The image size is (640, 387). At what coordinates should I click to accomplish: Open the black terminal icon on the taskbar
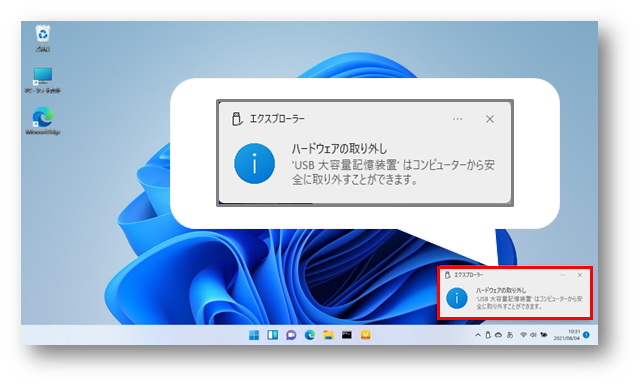coord(347,335)
